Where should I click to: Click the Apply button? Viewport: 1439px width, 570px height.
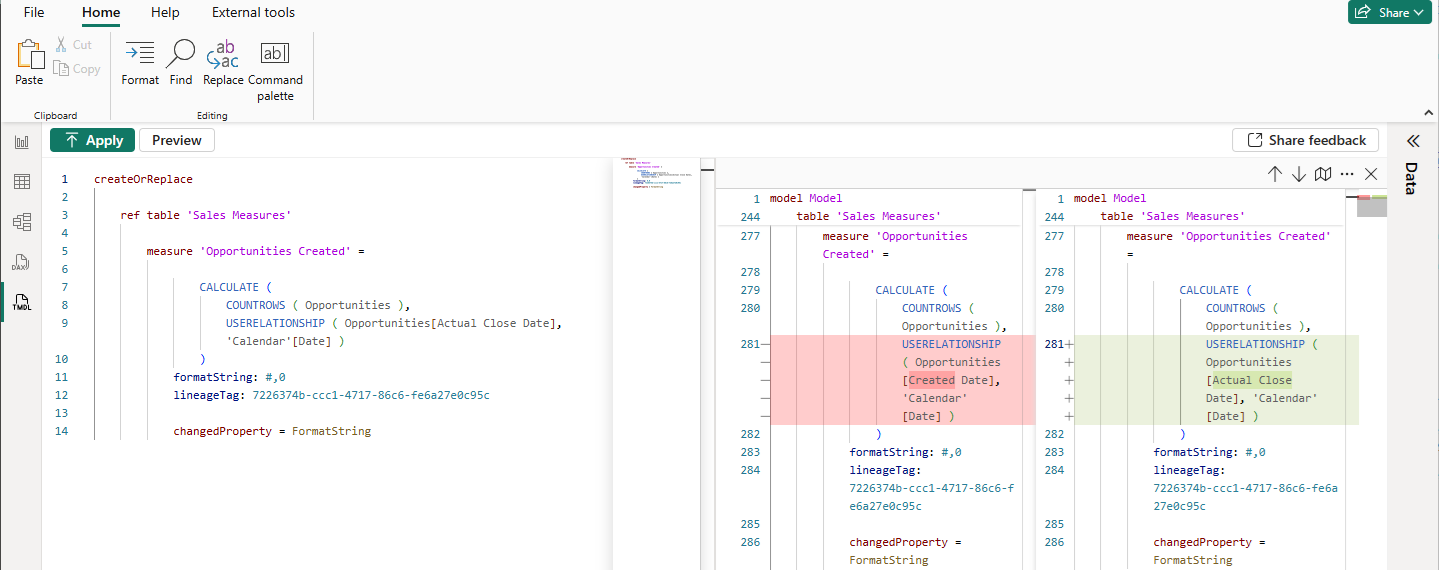pyautogui.click(x=93, y=140)
